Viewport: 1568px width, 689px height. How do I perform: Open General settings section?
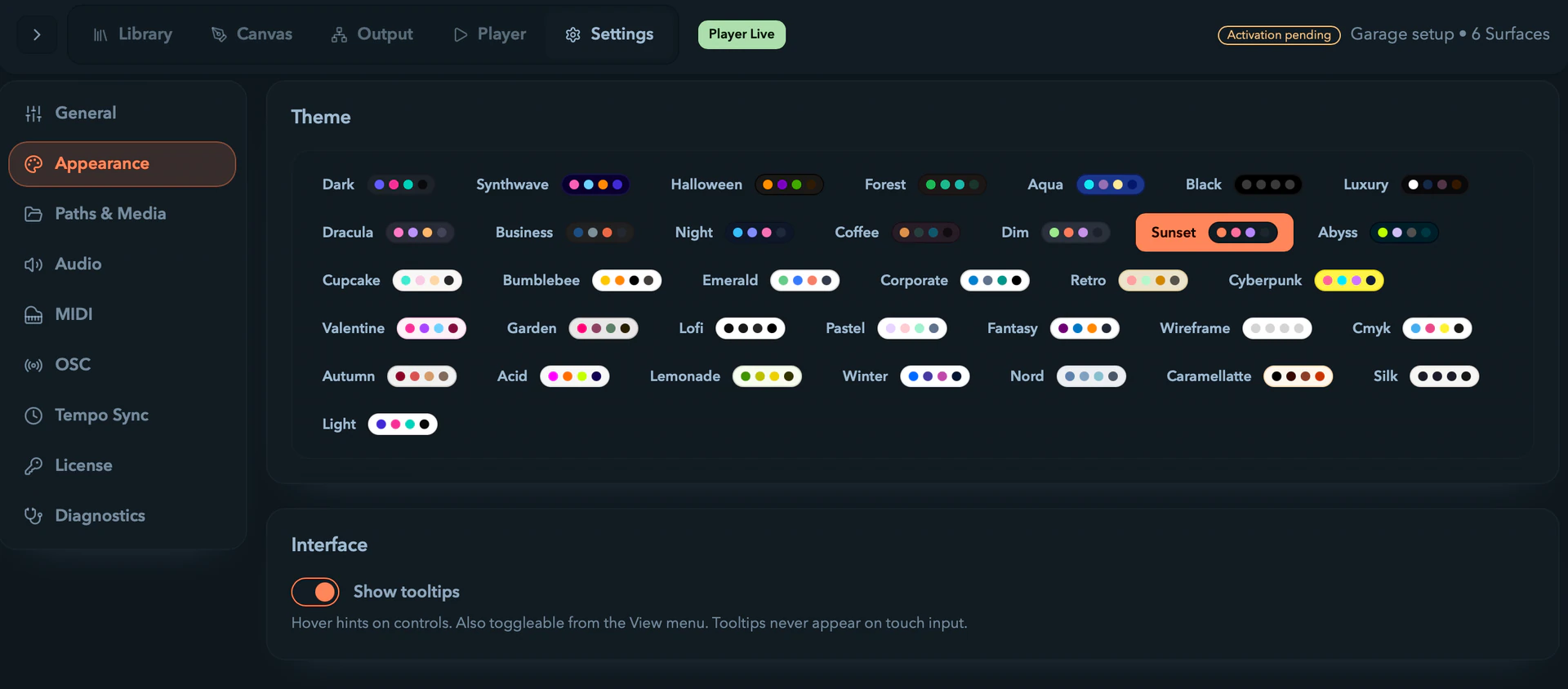[122, 113]
